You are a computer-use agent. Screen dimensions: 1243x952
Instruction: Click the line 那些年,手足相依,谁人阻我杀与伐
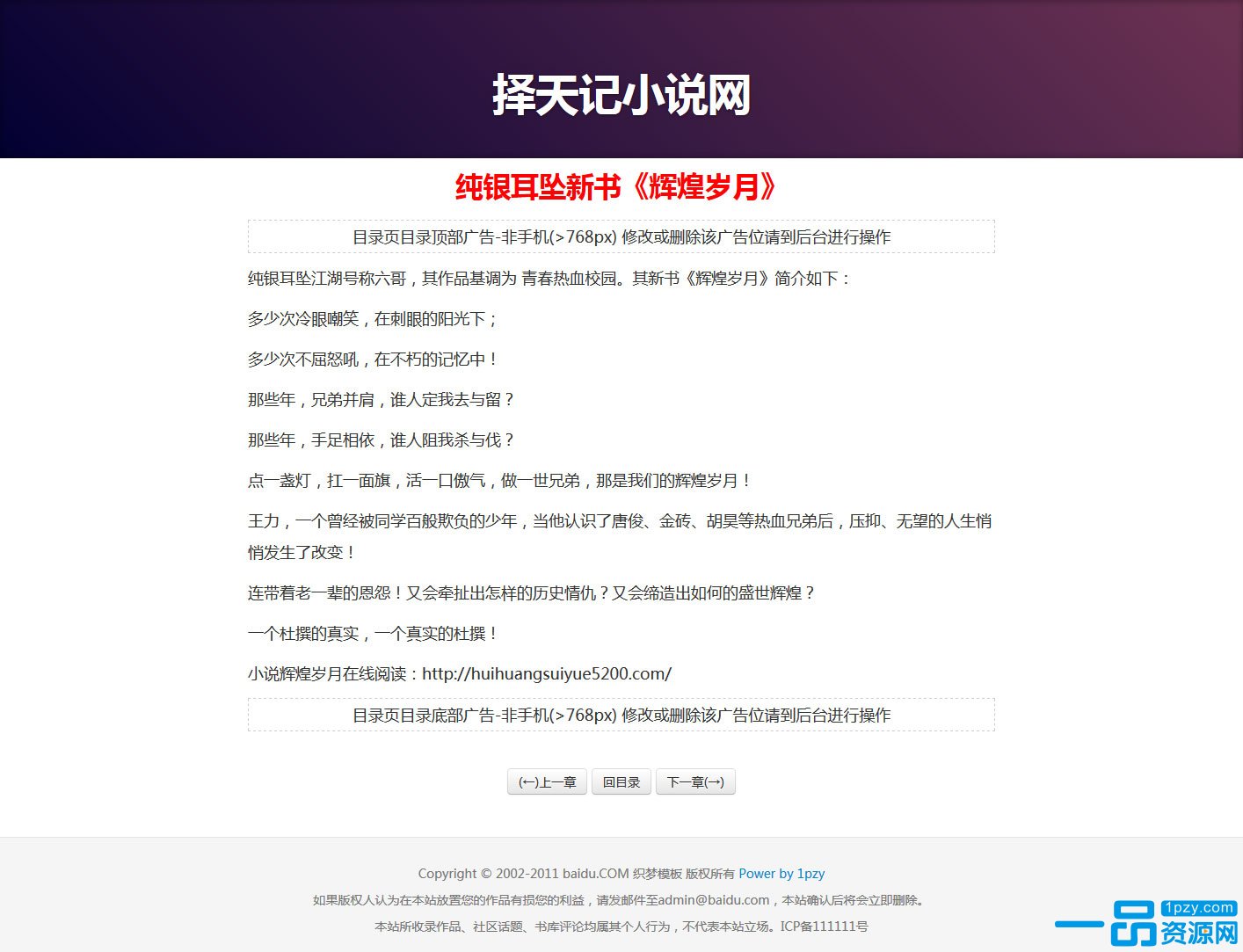[x=381, y=440]
